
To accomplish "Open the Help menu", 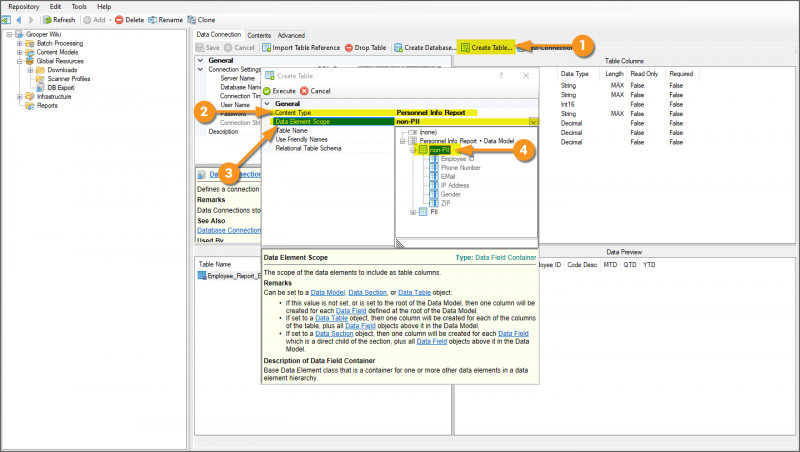I will click(x=104, y=7).
